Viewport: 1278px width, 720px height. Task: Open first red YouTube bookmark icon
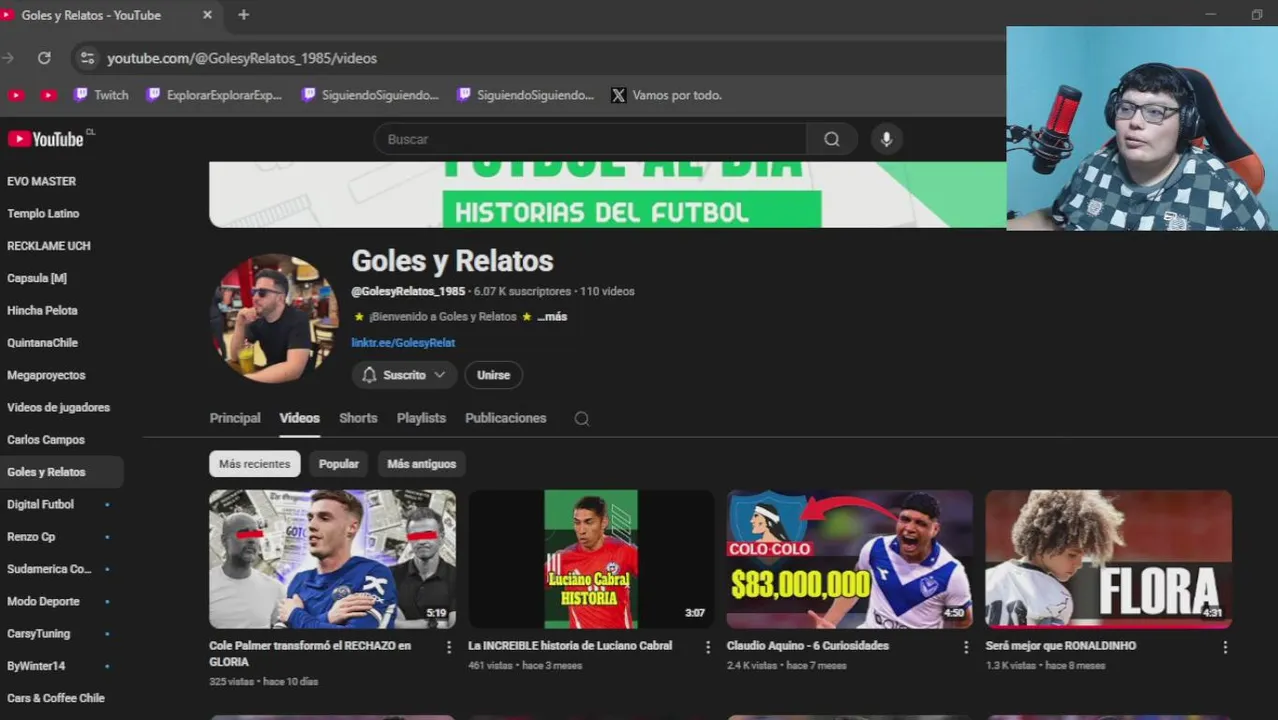tap(15, 95)
